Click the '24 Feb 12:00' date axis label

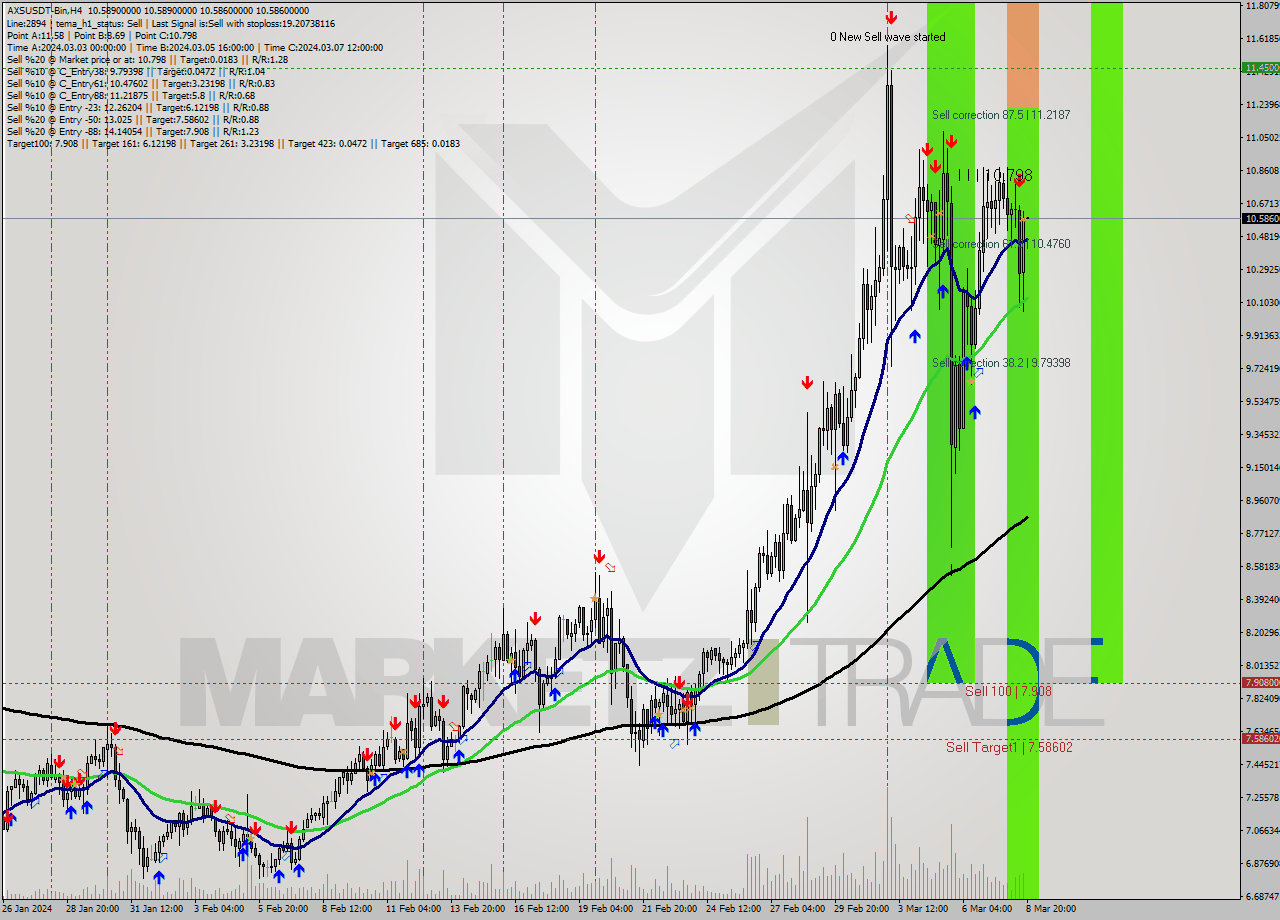coord(733,908)
